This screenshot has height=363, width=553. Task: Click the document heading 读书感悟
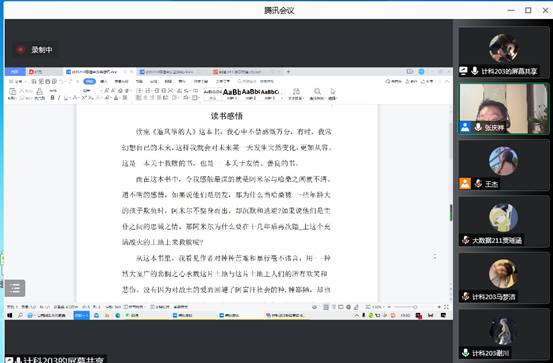click(226, 116)
